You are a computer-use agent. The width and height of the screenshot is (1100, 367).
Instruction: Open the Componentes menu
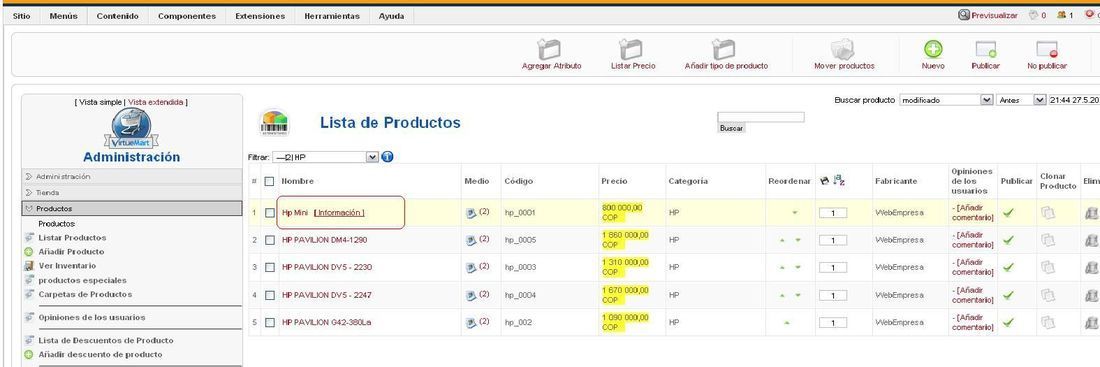187,15
